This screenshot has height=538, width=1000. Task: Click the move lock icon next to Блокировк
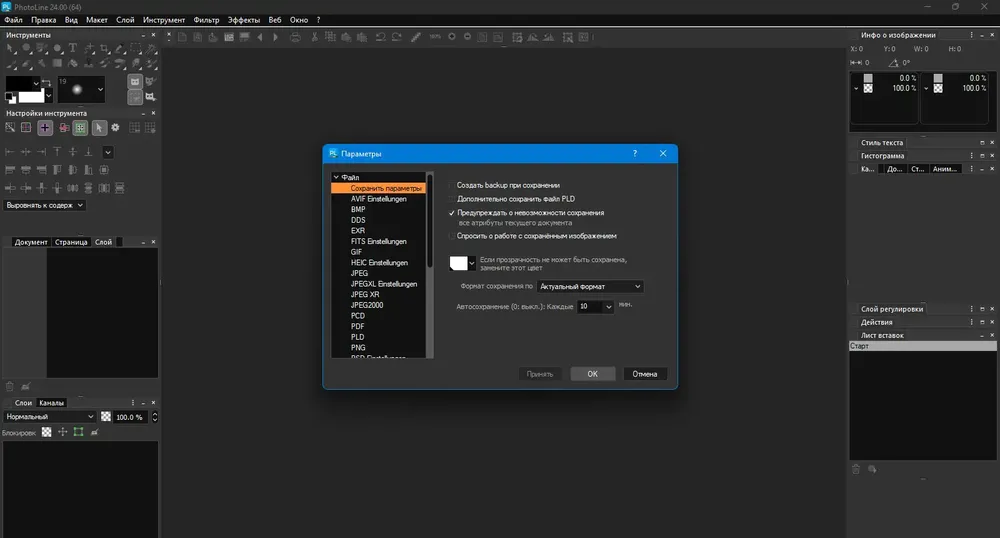[62, 432]
